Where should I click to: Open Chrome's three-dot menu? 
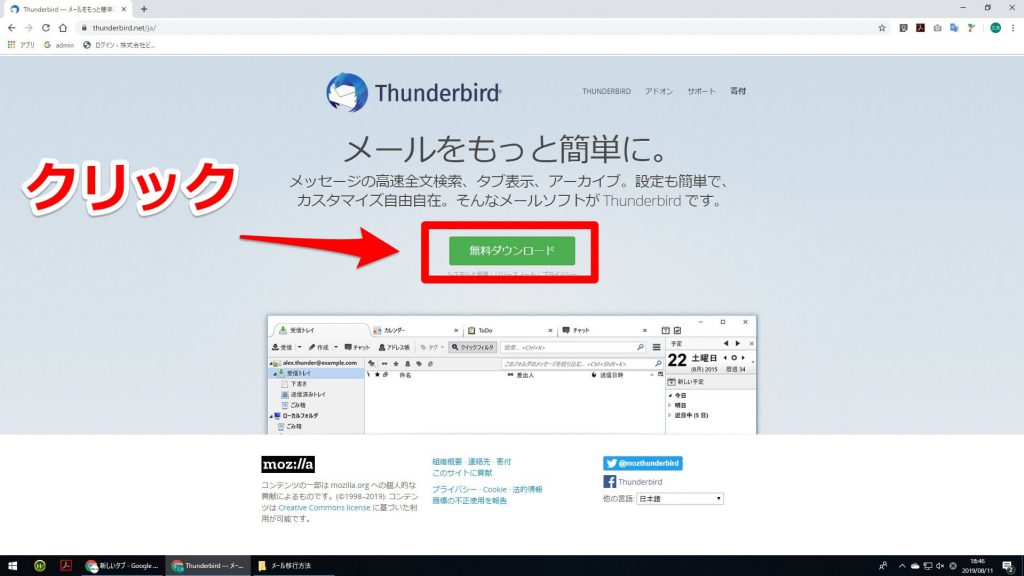1013,27
